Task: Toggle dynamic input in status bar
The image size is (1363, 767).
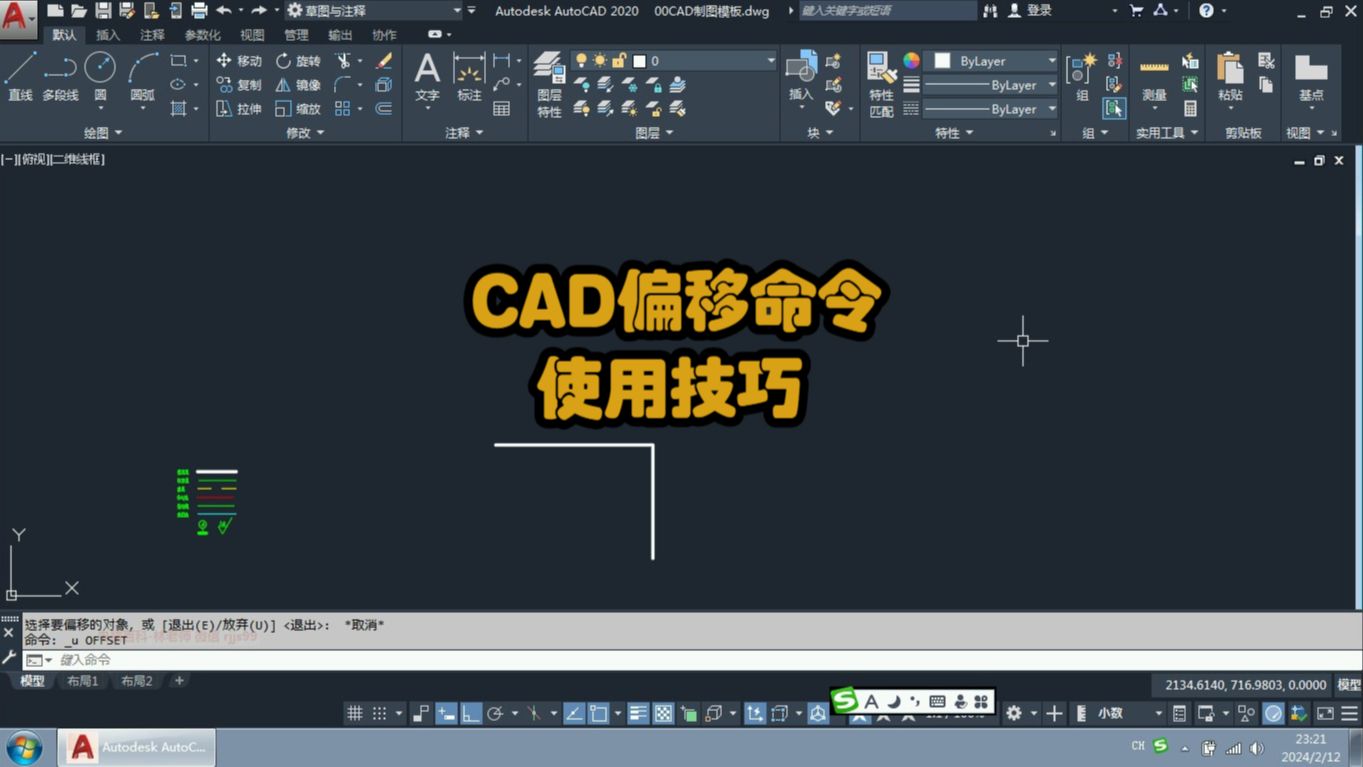Action: (x=446, y=713)
